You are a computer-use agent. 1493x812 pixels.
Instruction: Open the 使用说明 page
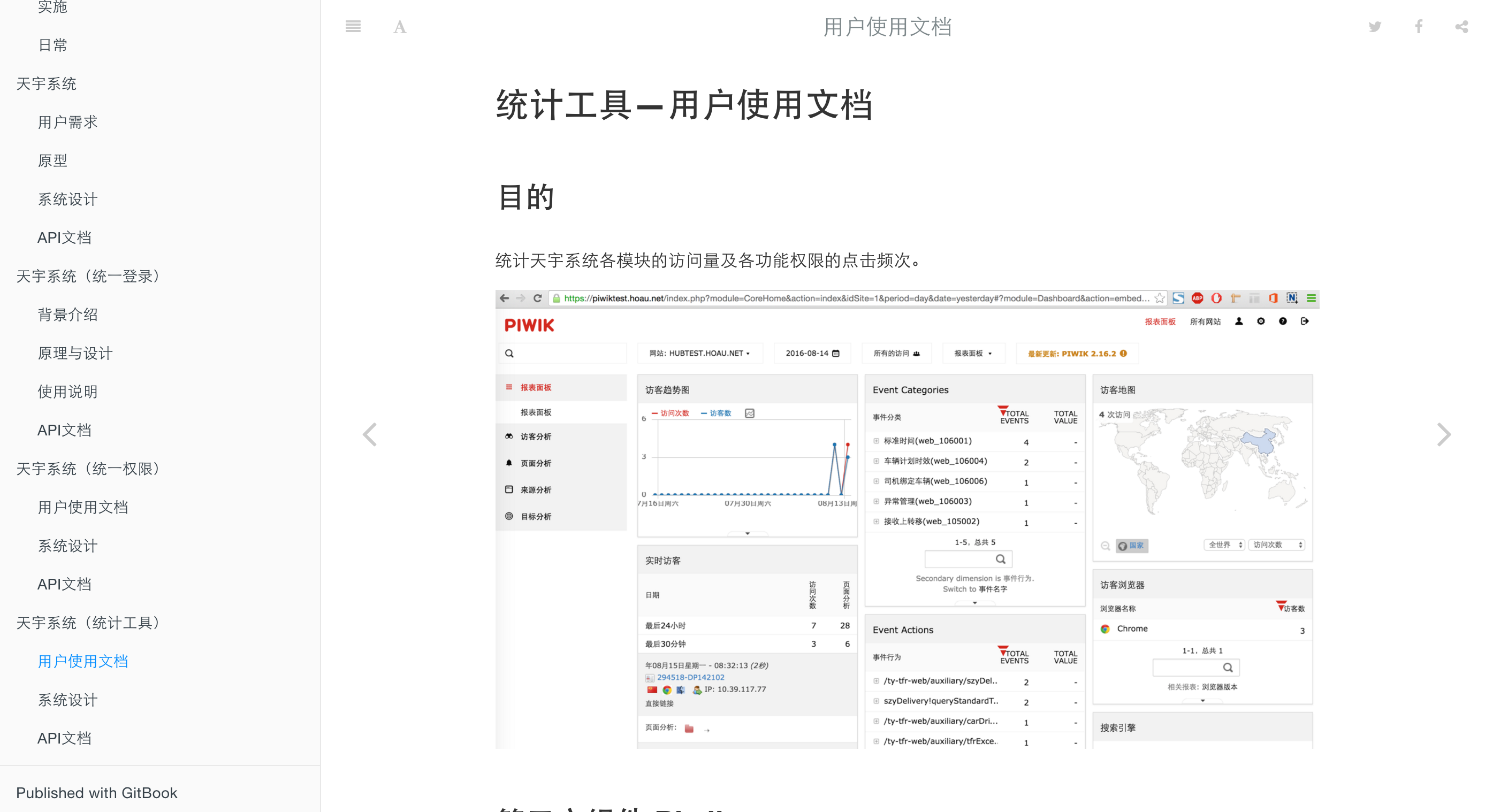(x=67, y=392)
